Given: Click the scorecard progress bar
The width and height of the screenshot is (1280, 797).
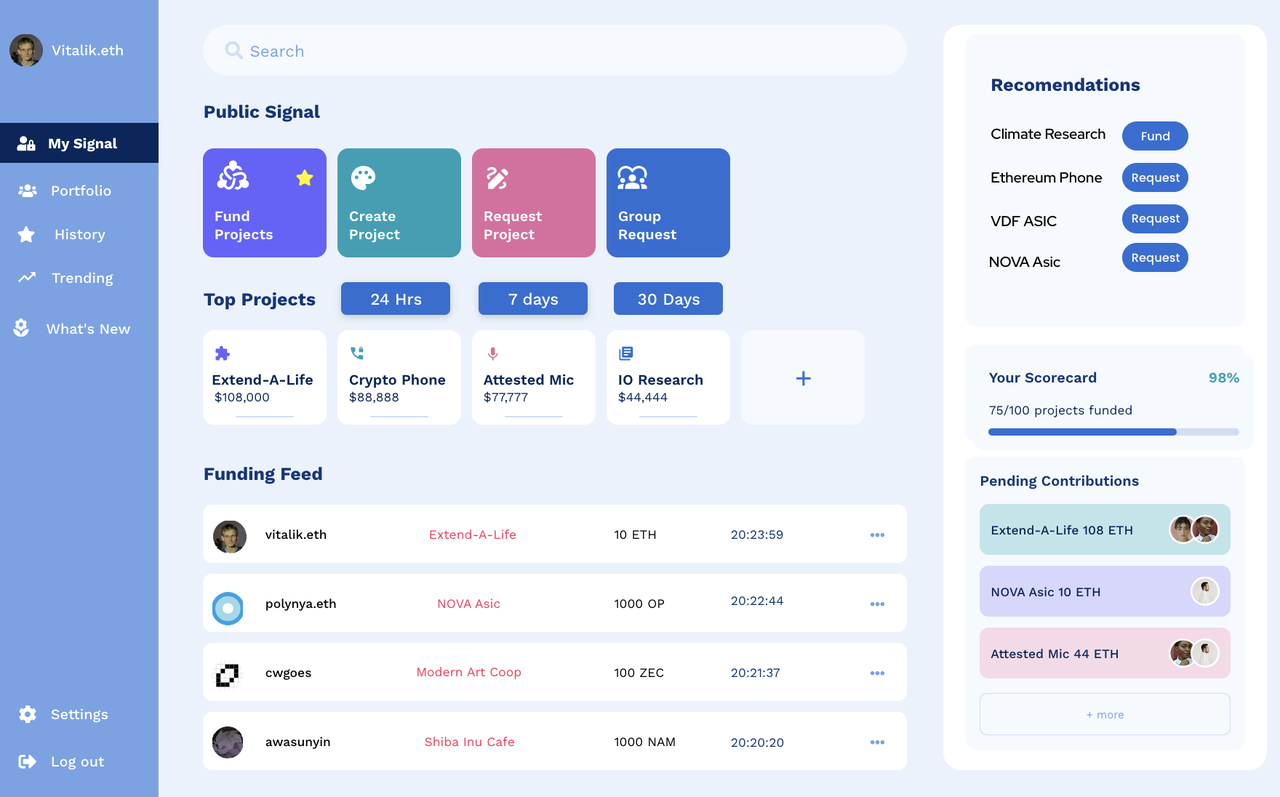Looking at the screenshot, I should [x=1113, y=432].
